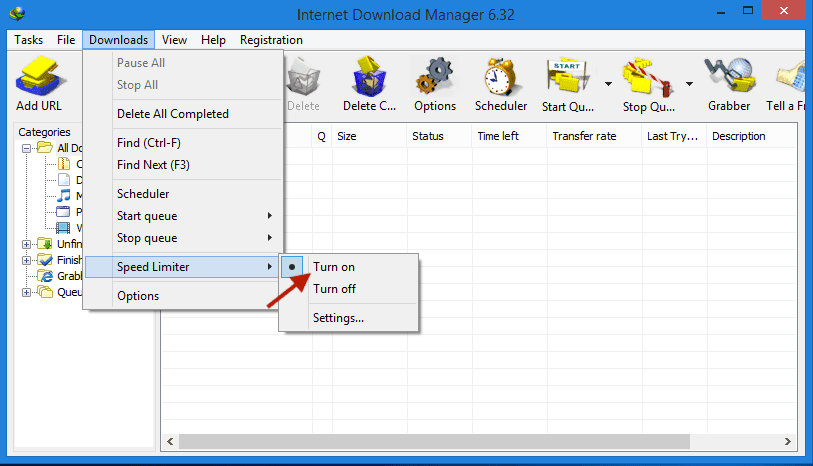This screenshot has width=813, height=466.
Task: Click the horizontal scrollbar left arrow
Action: point(170,442)
